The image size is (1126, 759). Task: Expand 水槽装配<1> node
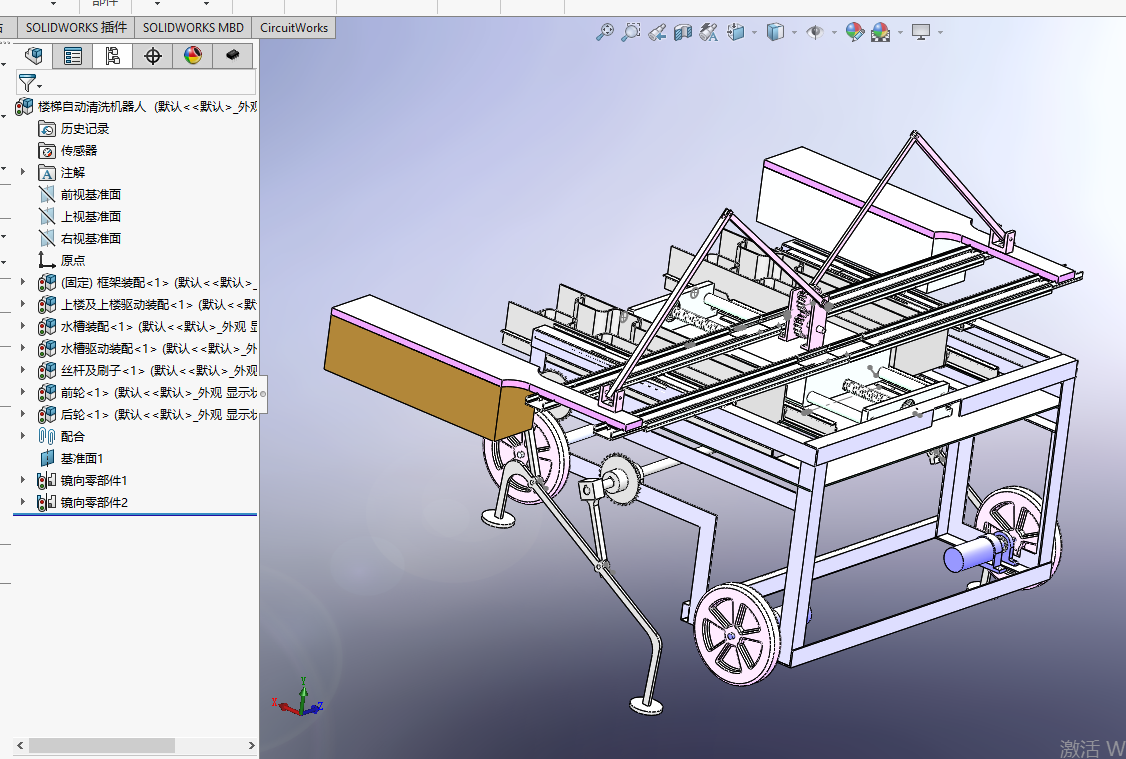pyautogui.click(x=23, y=327)
